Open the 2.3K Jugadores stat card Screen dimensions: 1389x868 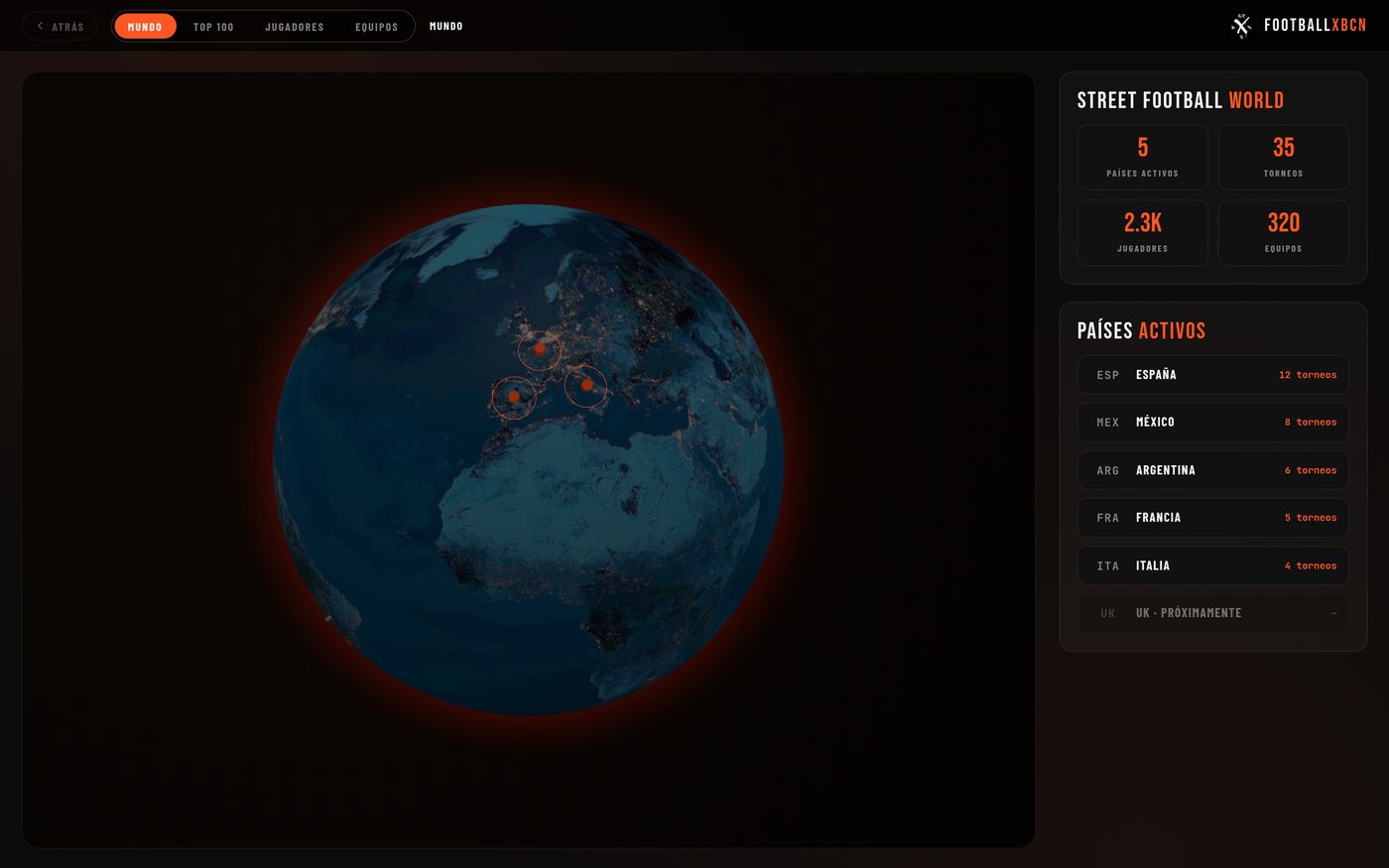[1143, 232]
